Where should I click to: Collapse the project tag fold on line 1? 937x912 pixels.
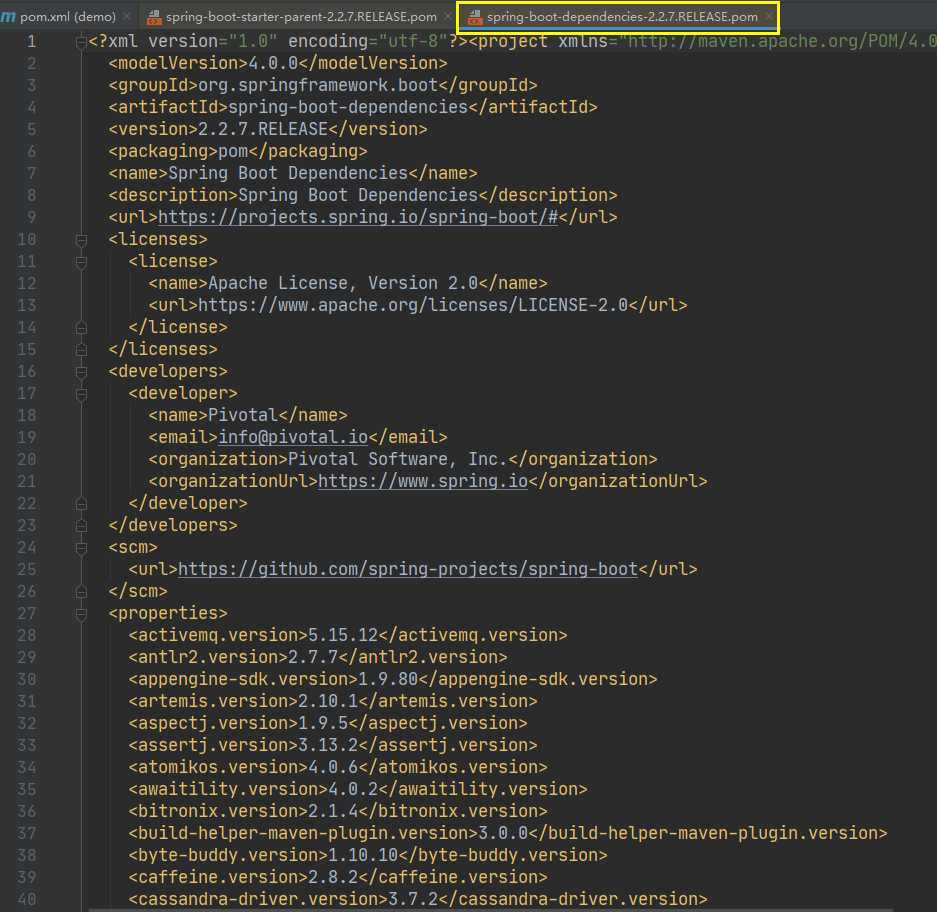(x=81, y=42)
